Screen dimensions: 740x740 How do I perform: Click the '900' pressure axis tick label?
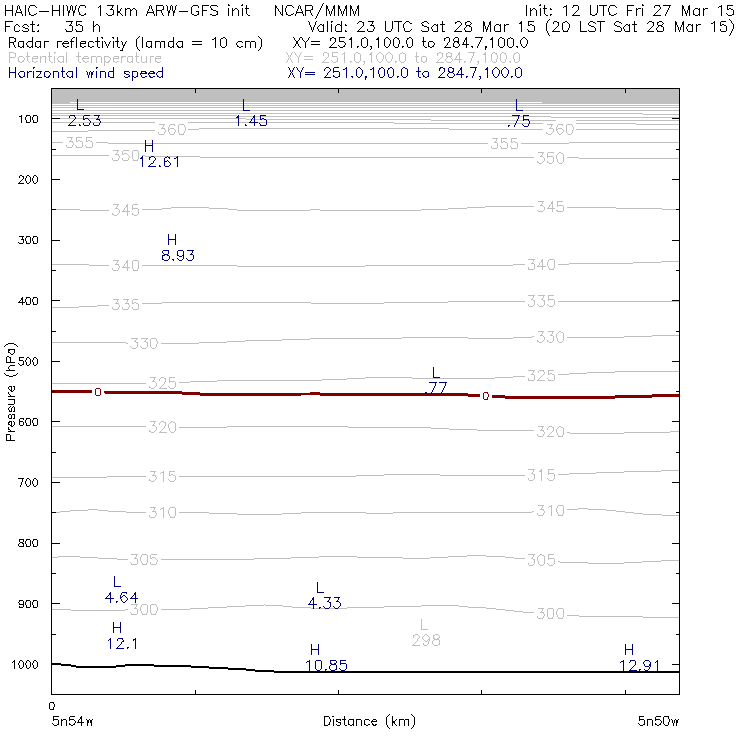[28, 604]
